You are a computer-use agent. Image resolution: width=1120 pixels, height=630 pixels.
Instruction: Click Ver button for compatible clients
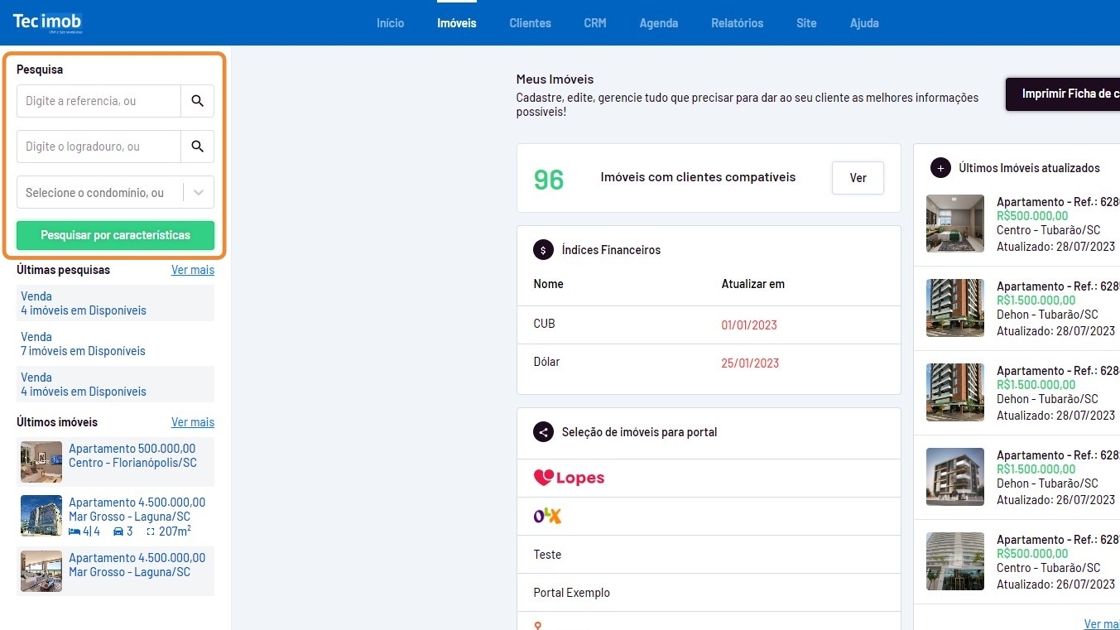(857, 178)
